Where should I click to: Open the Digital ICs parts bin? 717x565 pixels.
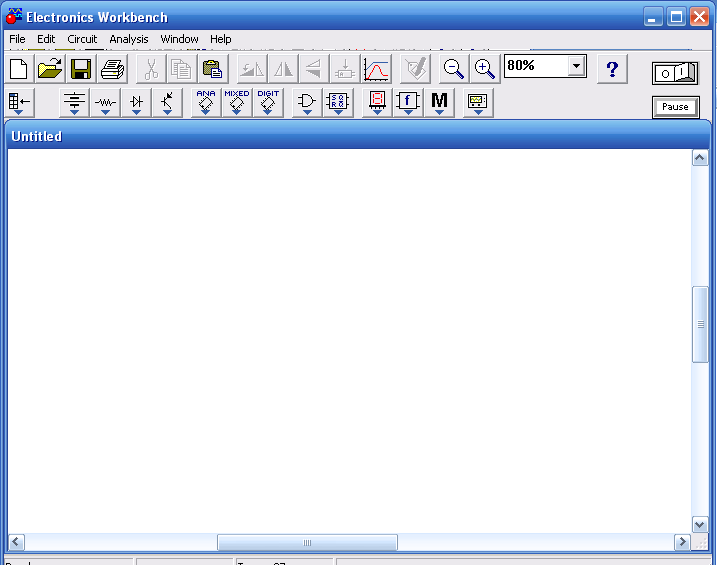click(268, 103)
